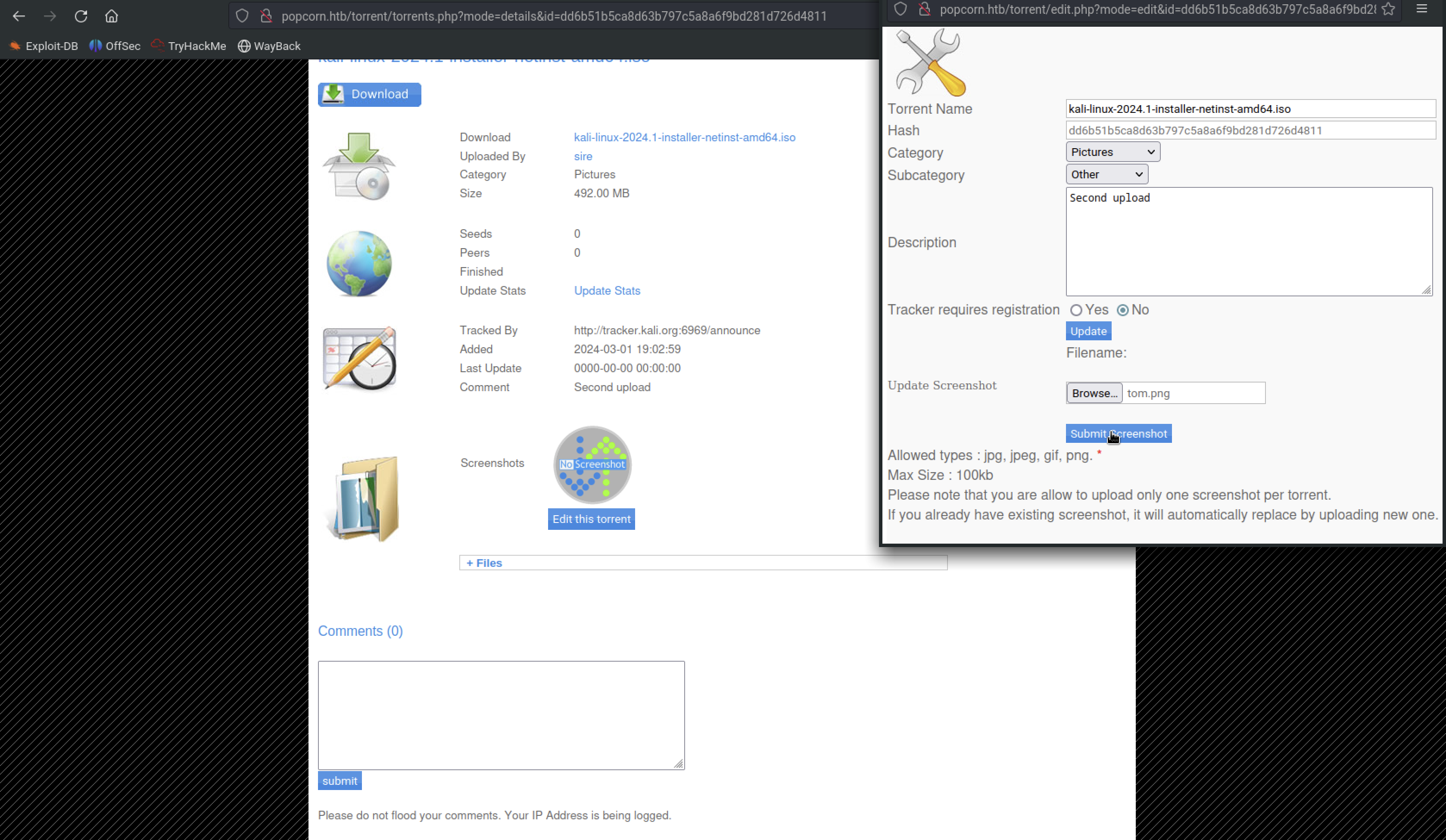Open the Subcategory dropdown showing Other

1107,174
